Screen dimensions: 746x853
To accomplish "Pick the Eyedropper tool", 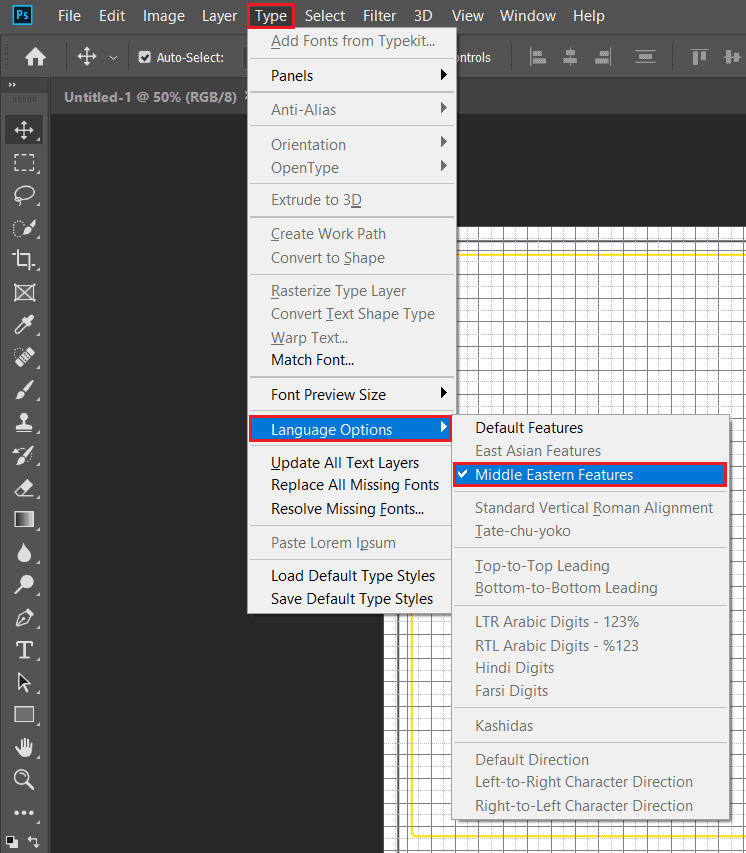I will coord(24,325).
